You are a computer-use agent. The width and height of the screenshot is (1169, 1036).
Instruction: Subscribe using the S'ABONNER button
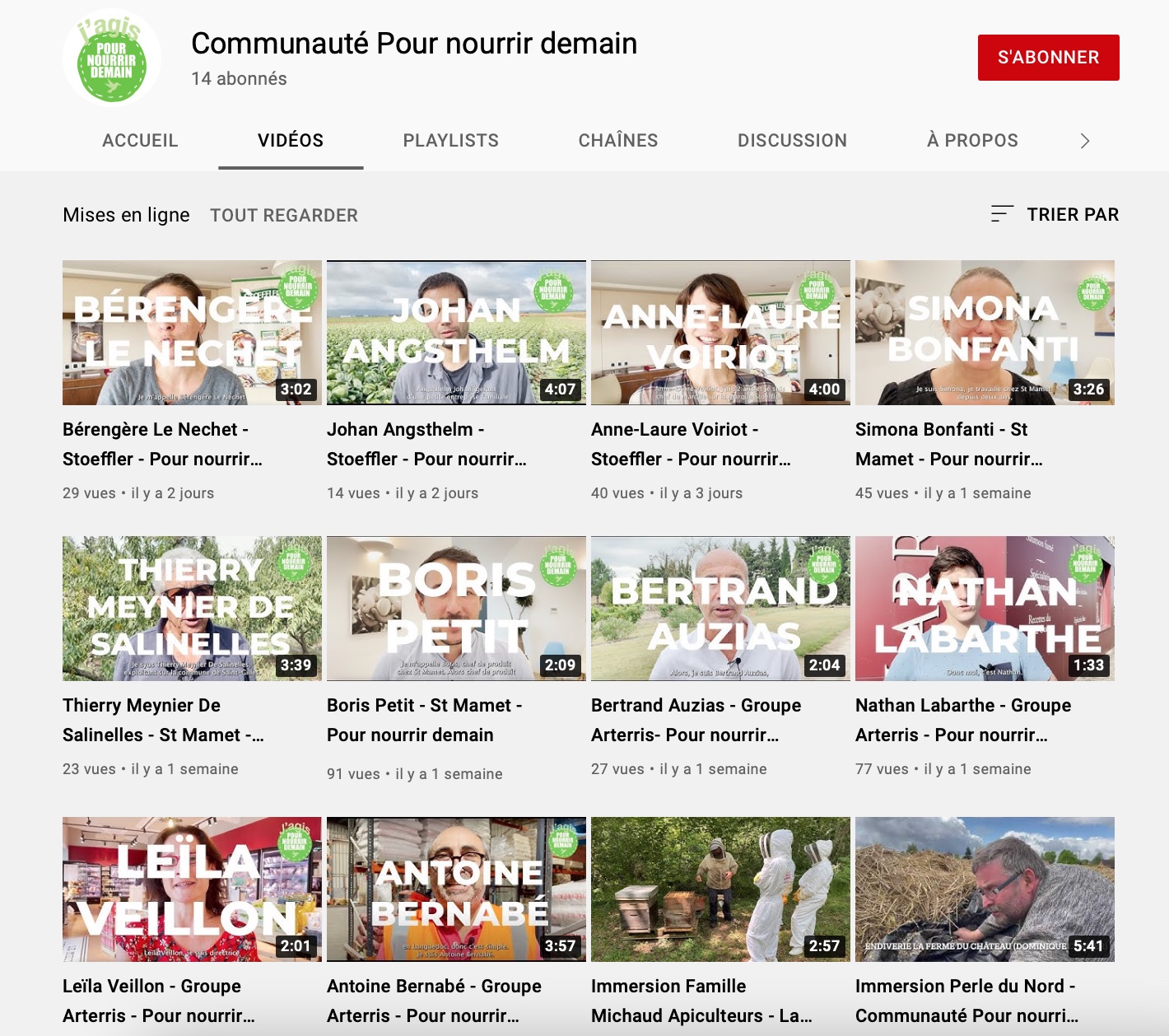click(x=1048, y=58)
